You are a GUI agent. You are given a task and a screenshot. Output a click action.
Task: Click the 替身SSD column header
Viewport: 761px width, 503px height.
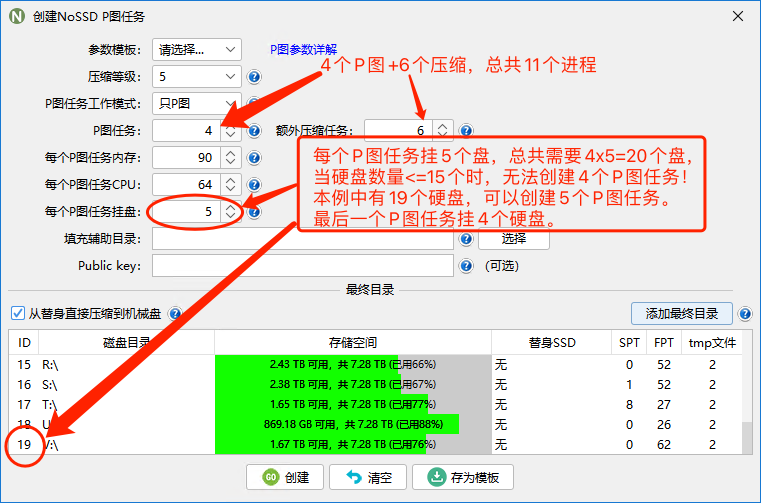[551, 342]
